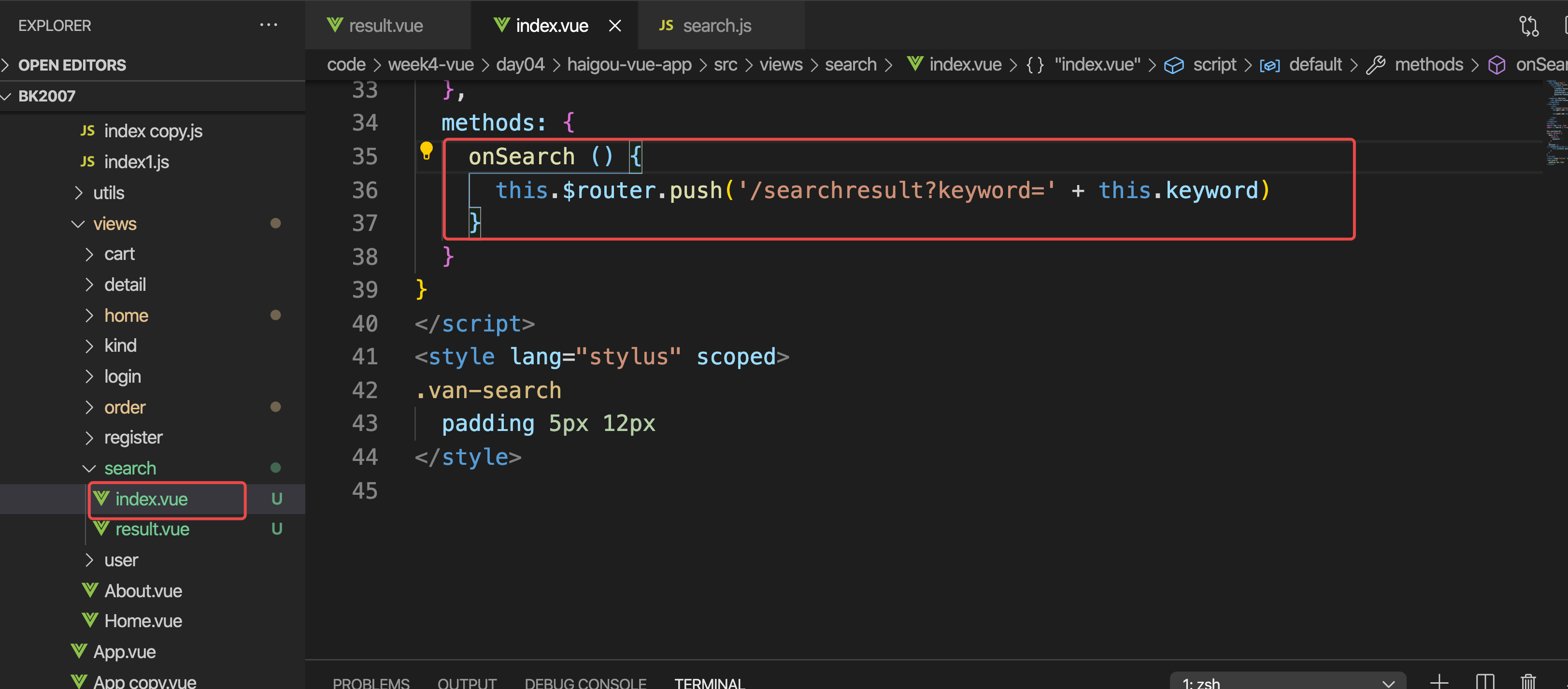1568x689 pixels.
Task: Split the terminal with the split icon
Action: tap(1484, 682)
